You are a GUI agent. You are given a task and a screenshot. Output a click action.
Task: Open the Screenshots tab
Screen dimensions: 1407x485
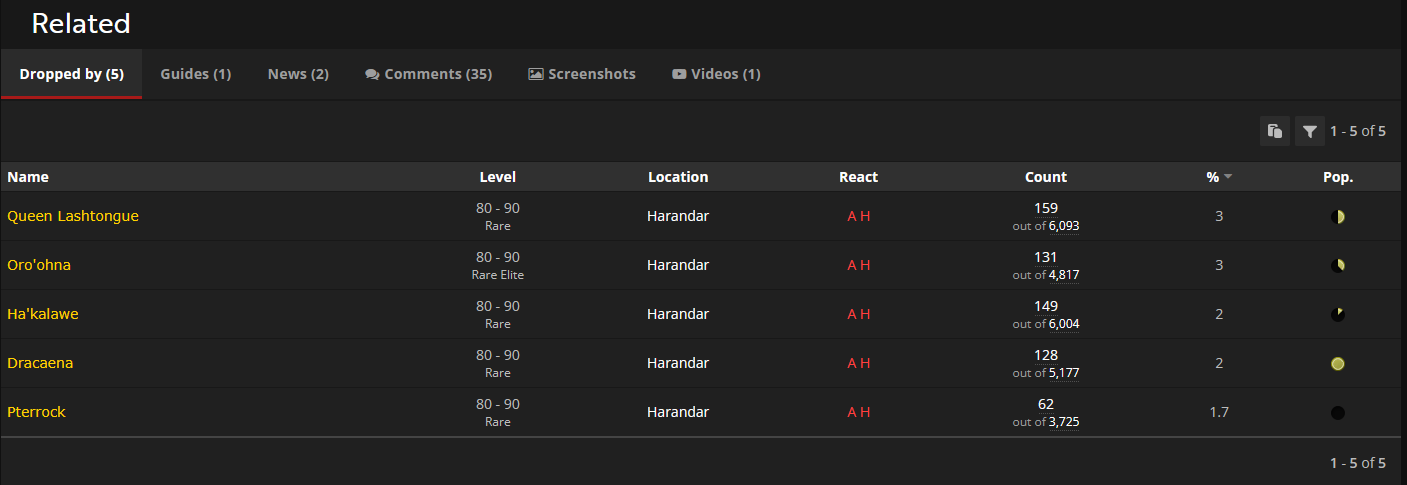[x=582, y=74]
